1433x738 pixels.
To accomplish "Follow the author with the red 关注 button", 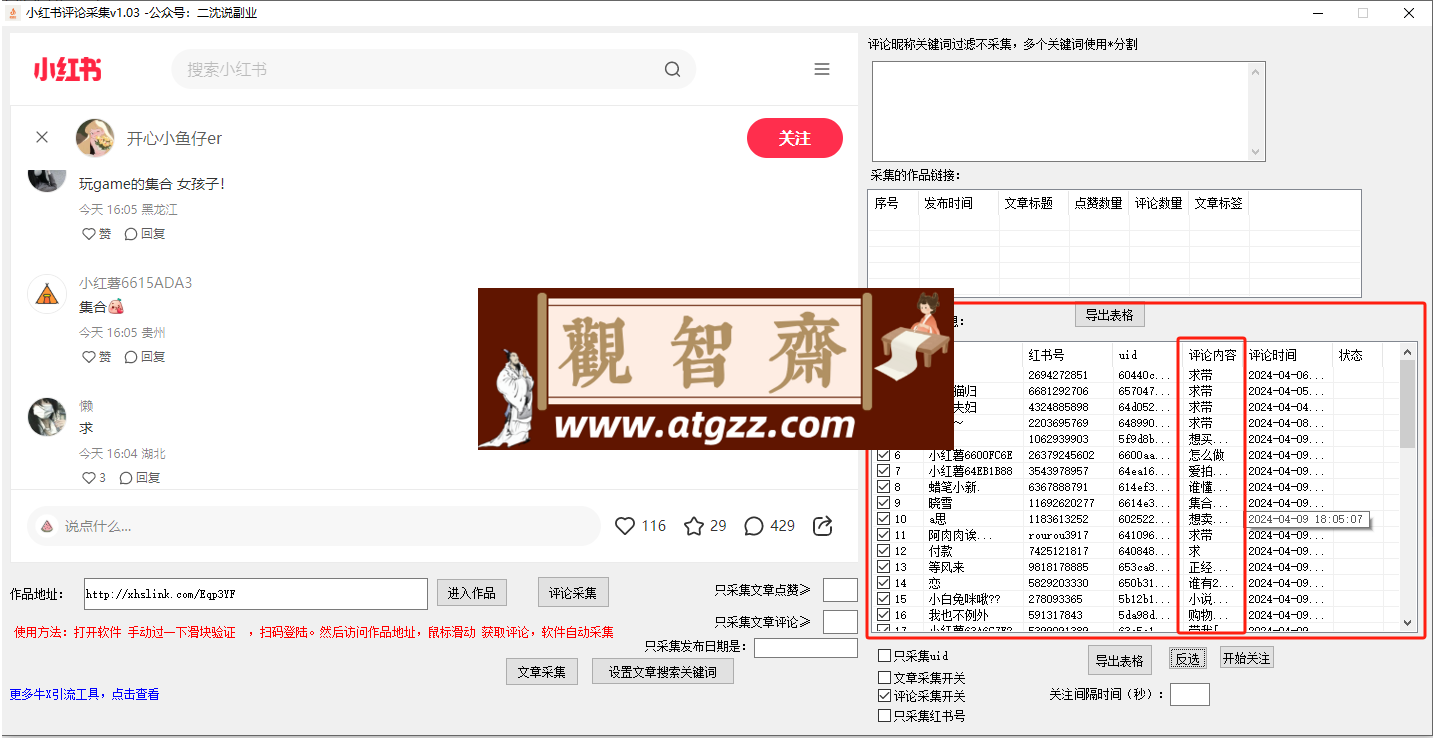I will click(795, 138).
